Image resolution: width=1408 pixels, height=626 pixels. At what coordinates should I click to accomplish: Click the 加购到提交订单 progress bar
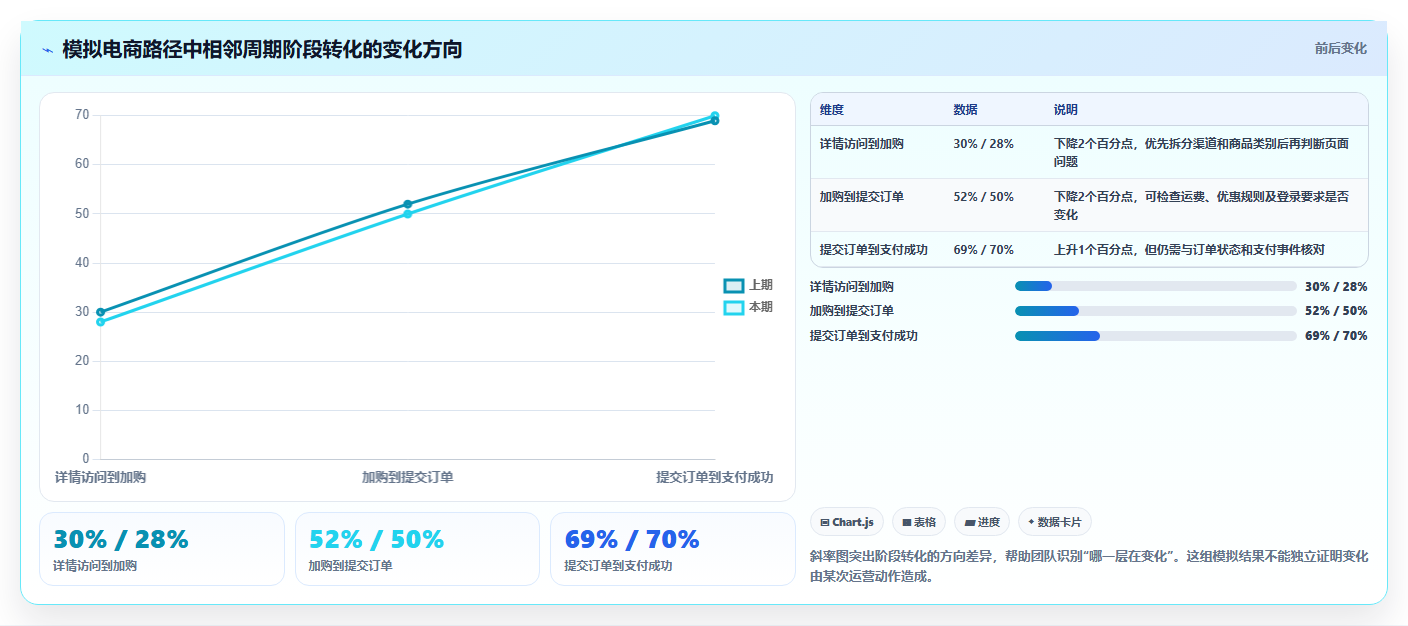click(1155, 311)
